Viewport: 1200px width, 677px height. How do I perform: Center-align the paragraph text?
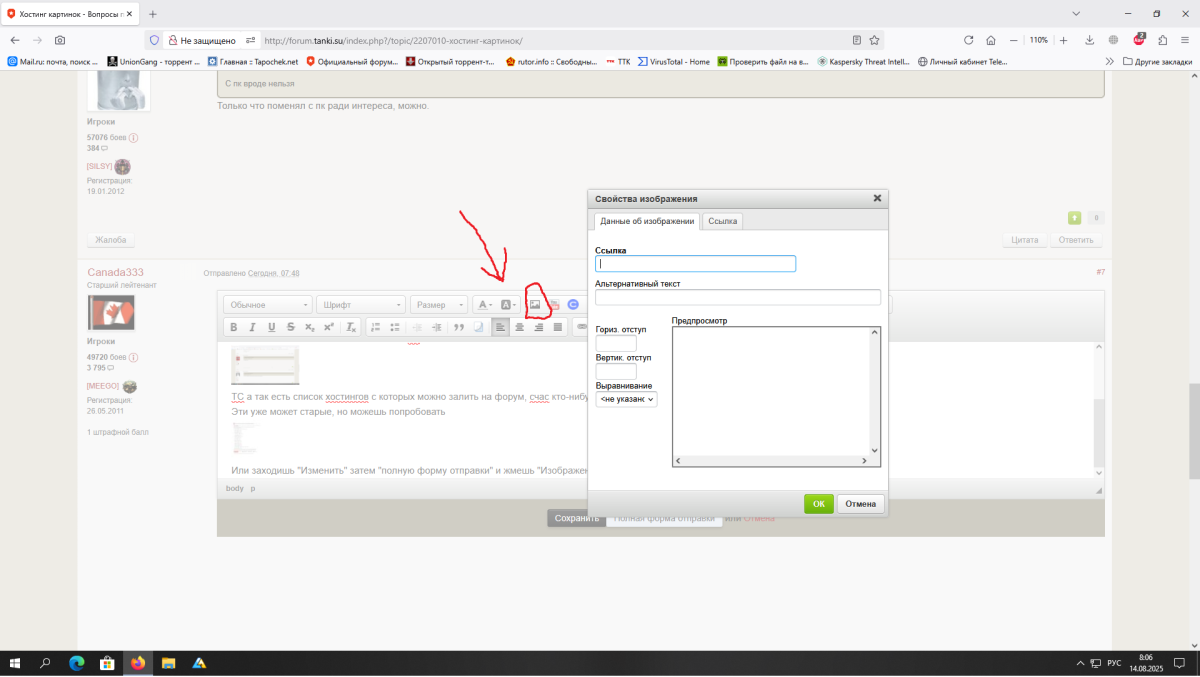click(x=520, y=327)
